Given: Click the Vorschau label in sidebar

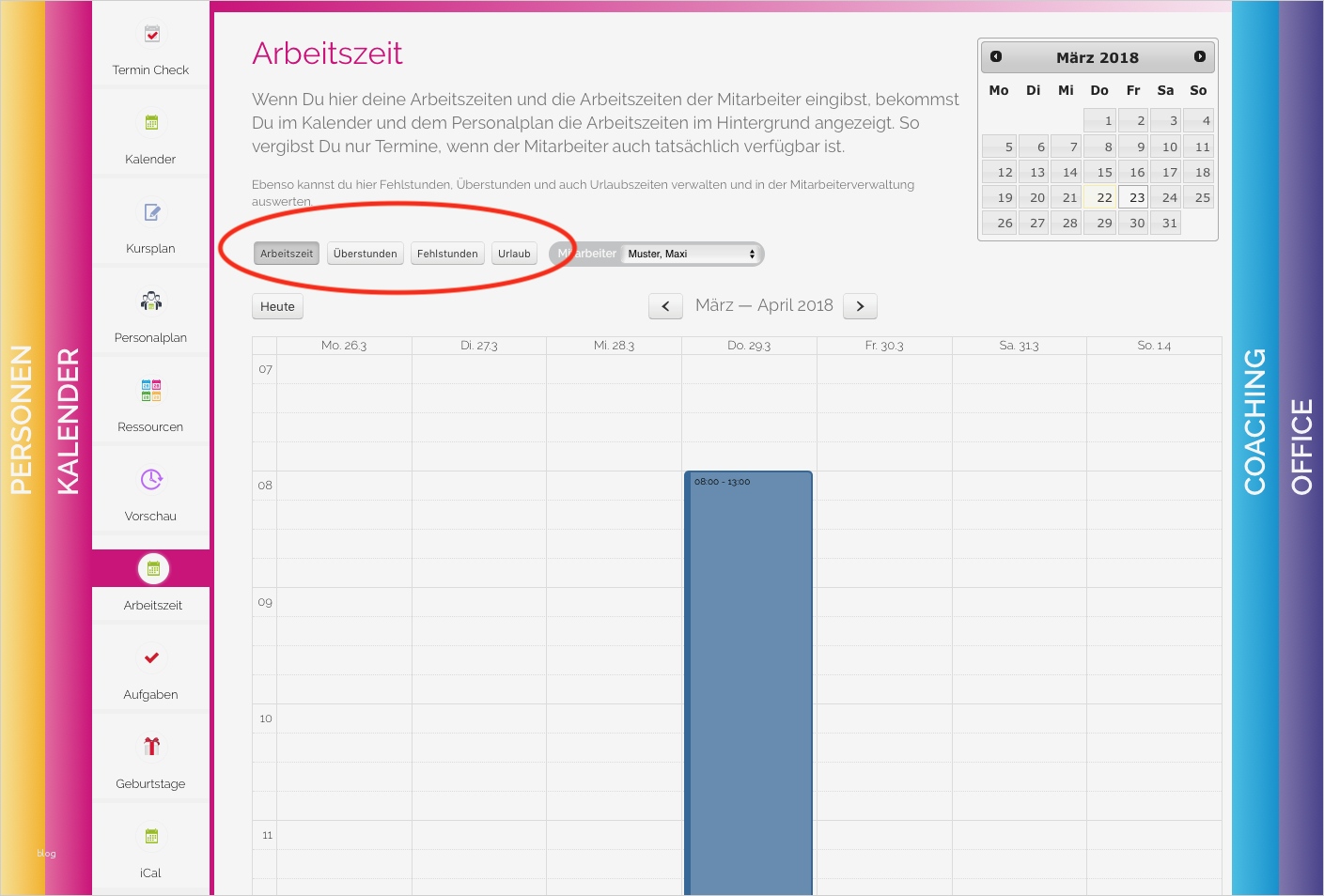Looking at the screenshot, I should (150, 517).
